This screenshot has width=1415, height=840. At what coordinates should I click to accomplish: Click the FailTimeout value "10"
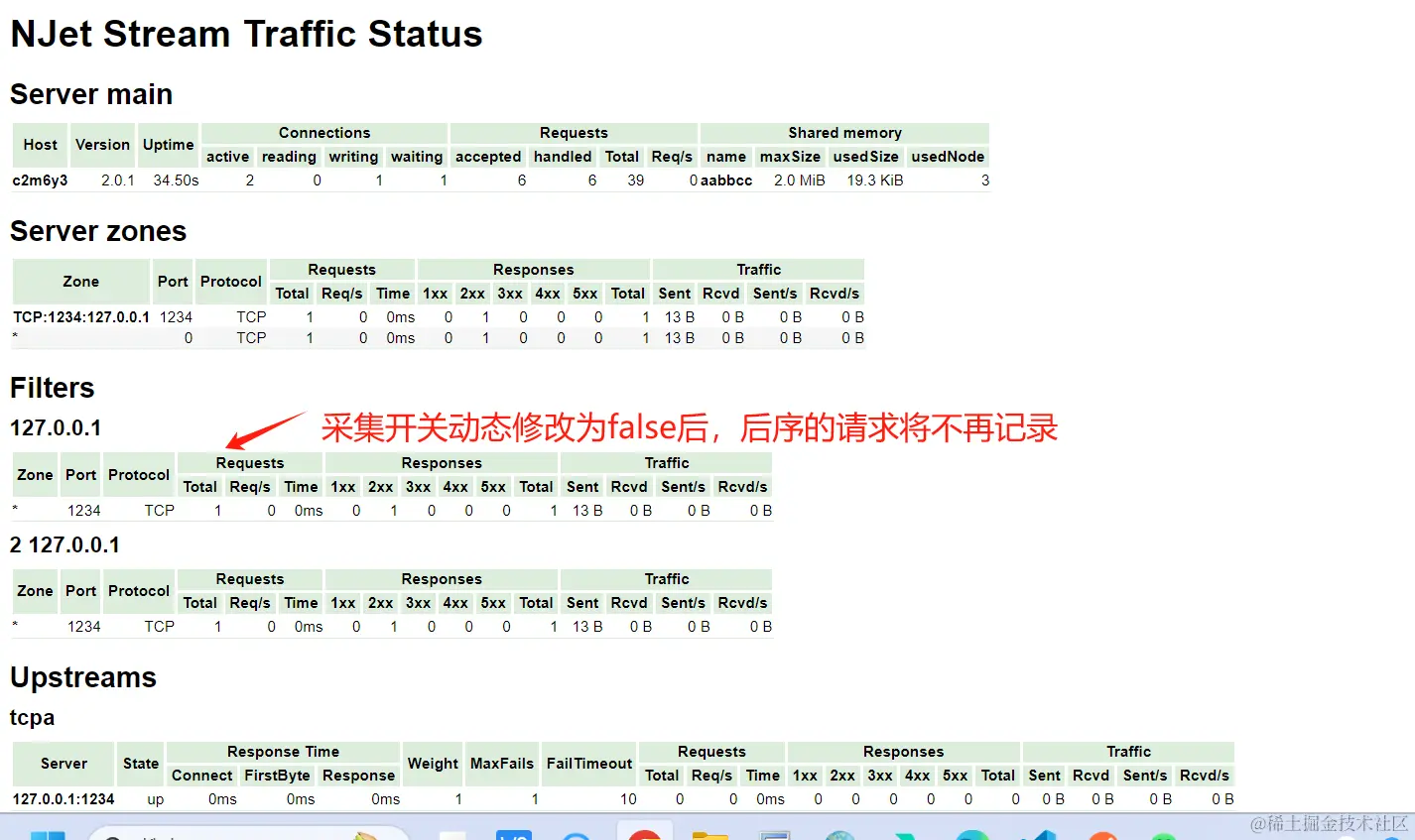point(628,799)
